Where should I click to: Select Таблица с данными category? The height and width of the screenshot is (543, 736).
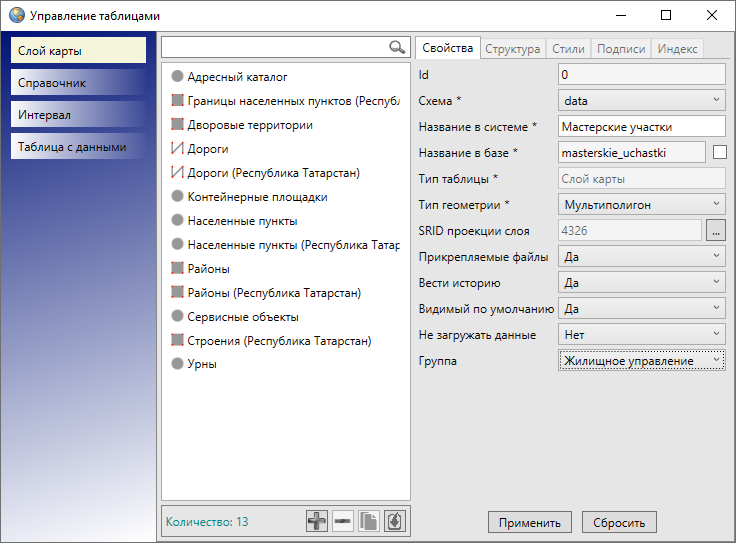(79, 147)
